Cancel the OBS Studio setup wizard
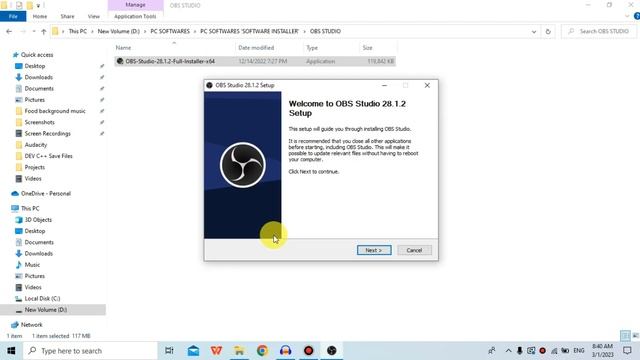This screenshot has height=360, width=640. [414, 250]
